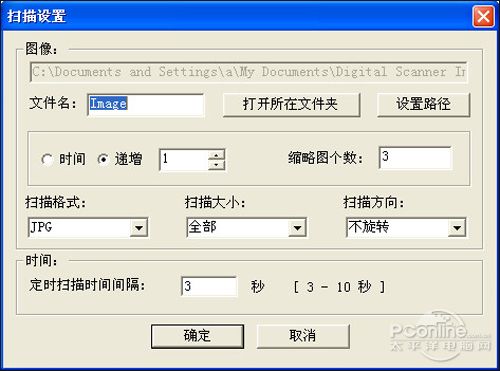
Task: Click the 扫描方向: label
Action: click(x=374, y=202)
